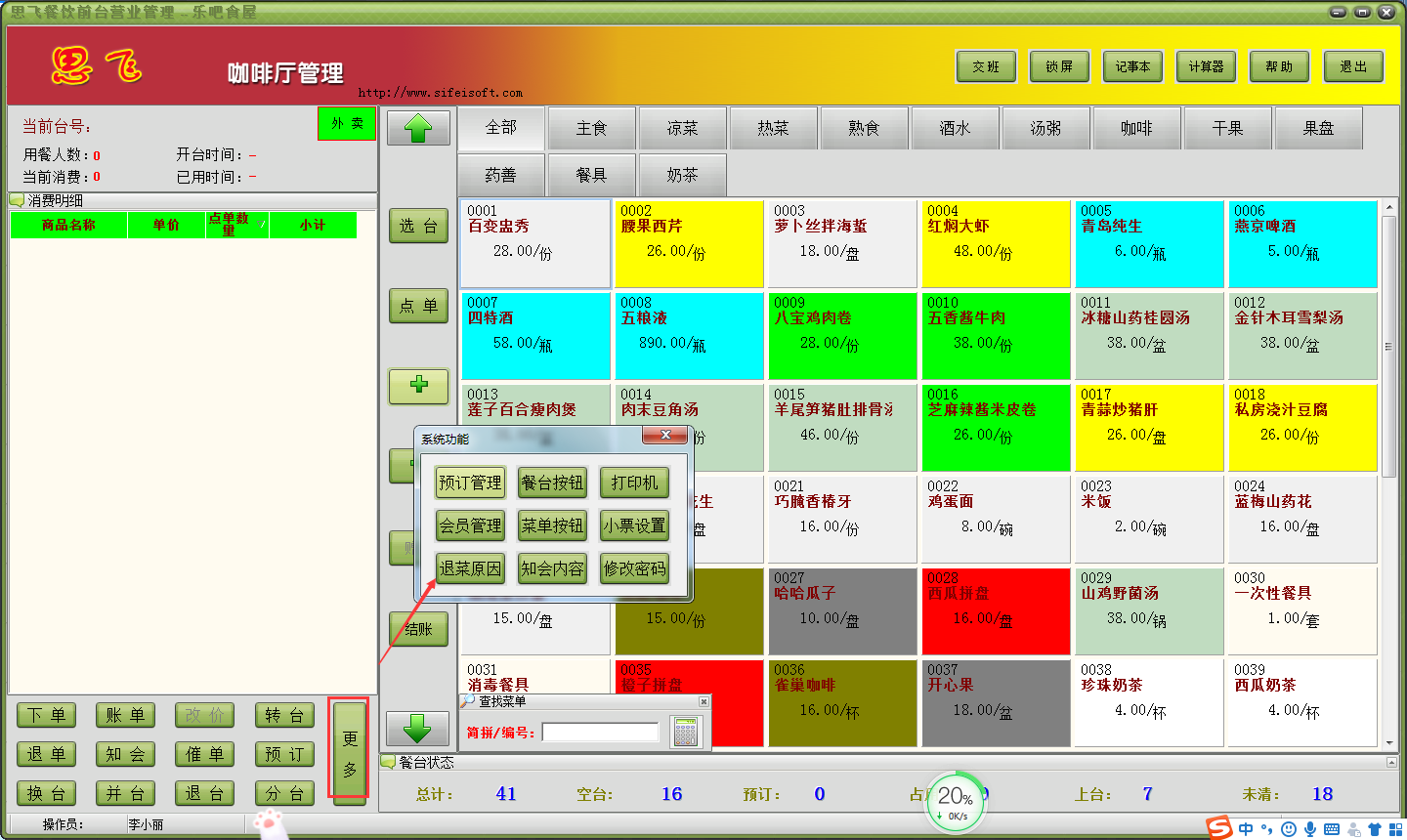This screenshot has height=840, width=1407.
Task: Open the keypad icon in 查找菜单 panel
Action: [686, 732]
